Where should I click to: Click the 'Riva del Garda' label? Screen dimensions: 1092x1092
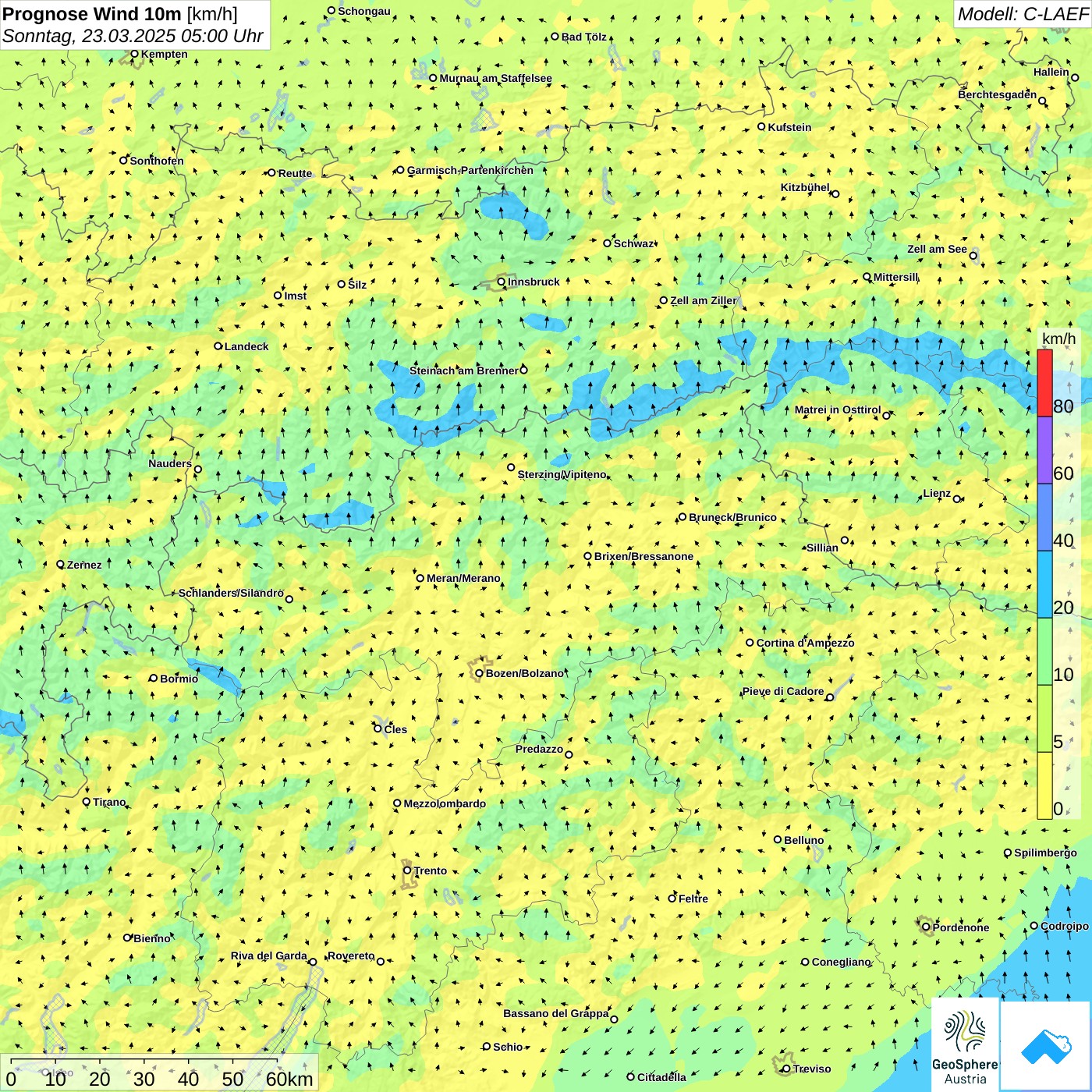tap(268, 955)
